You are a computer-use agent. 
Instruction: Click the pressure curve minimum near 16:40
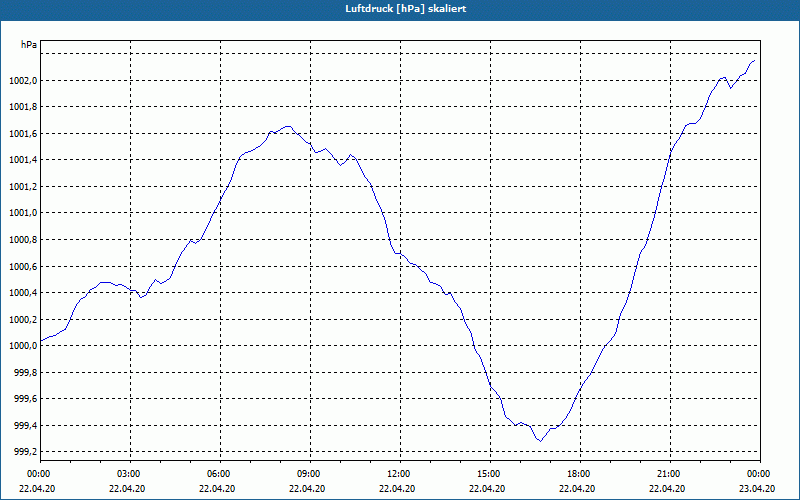tap(540, 441)
